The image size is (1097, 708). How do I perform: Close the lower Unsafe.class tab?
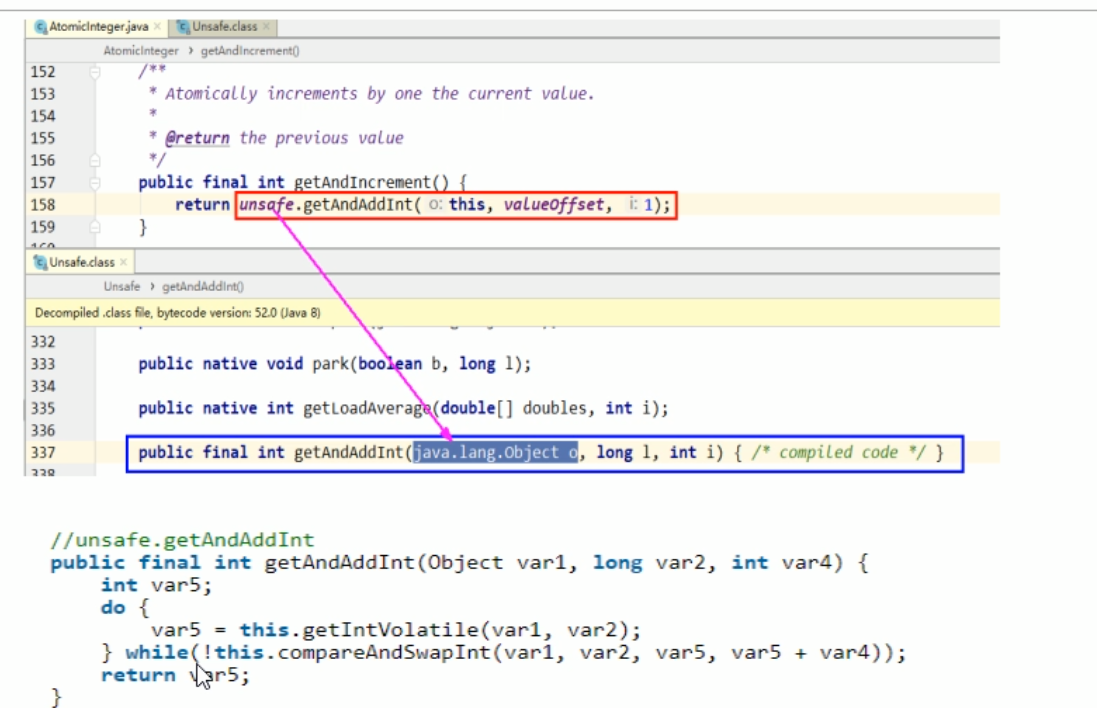pyautogui.click(x=123, y=262)
